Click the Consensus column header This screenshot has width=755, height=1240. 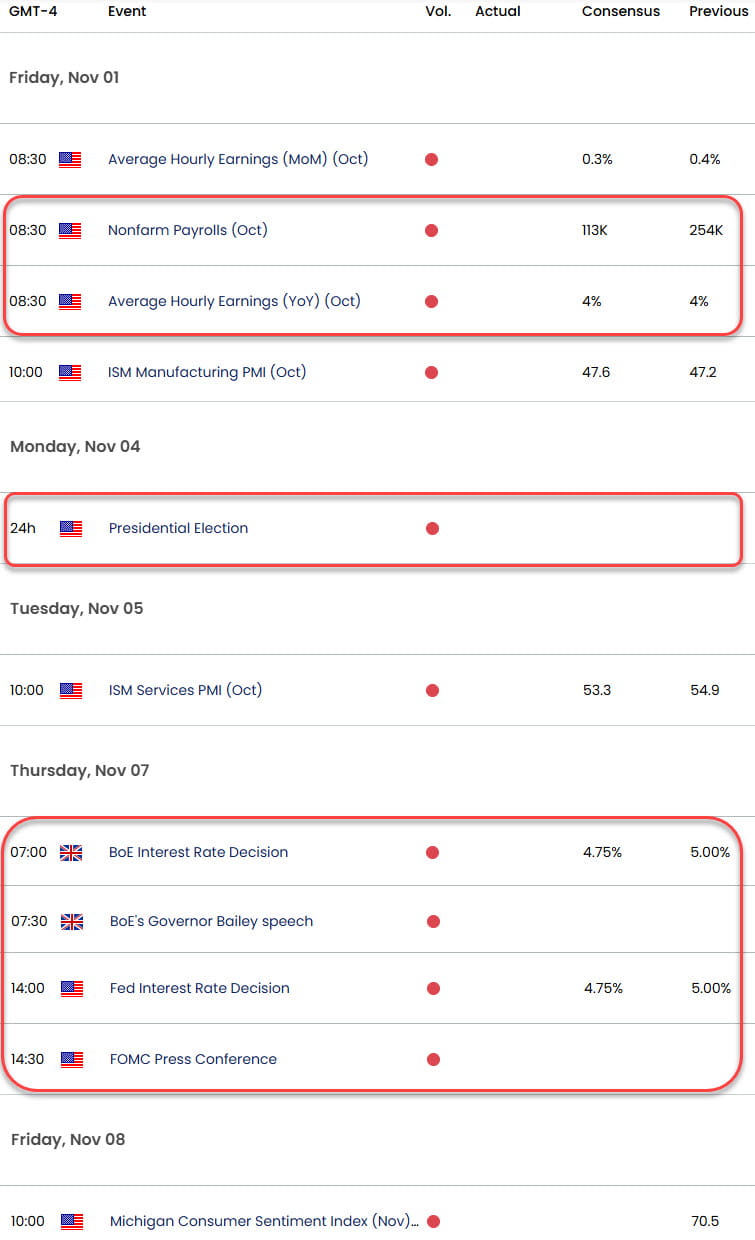click(620, 11)
